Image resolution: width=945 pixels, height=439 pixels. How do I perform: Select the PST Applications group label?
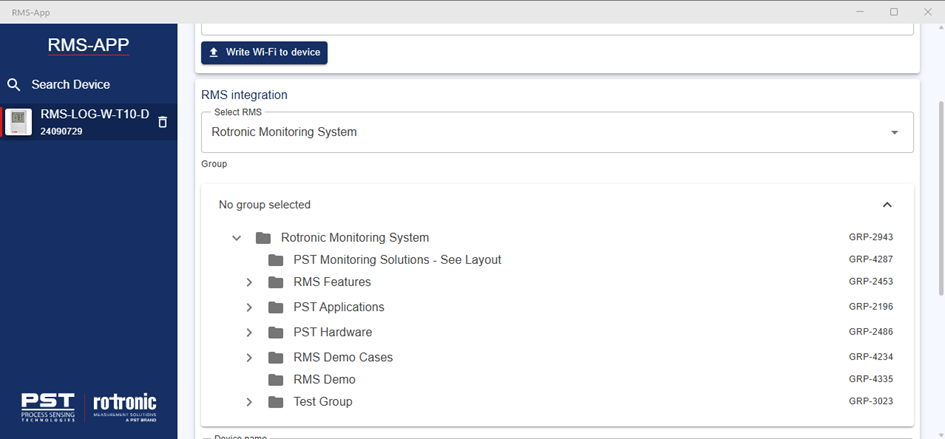pos(339,308)
